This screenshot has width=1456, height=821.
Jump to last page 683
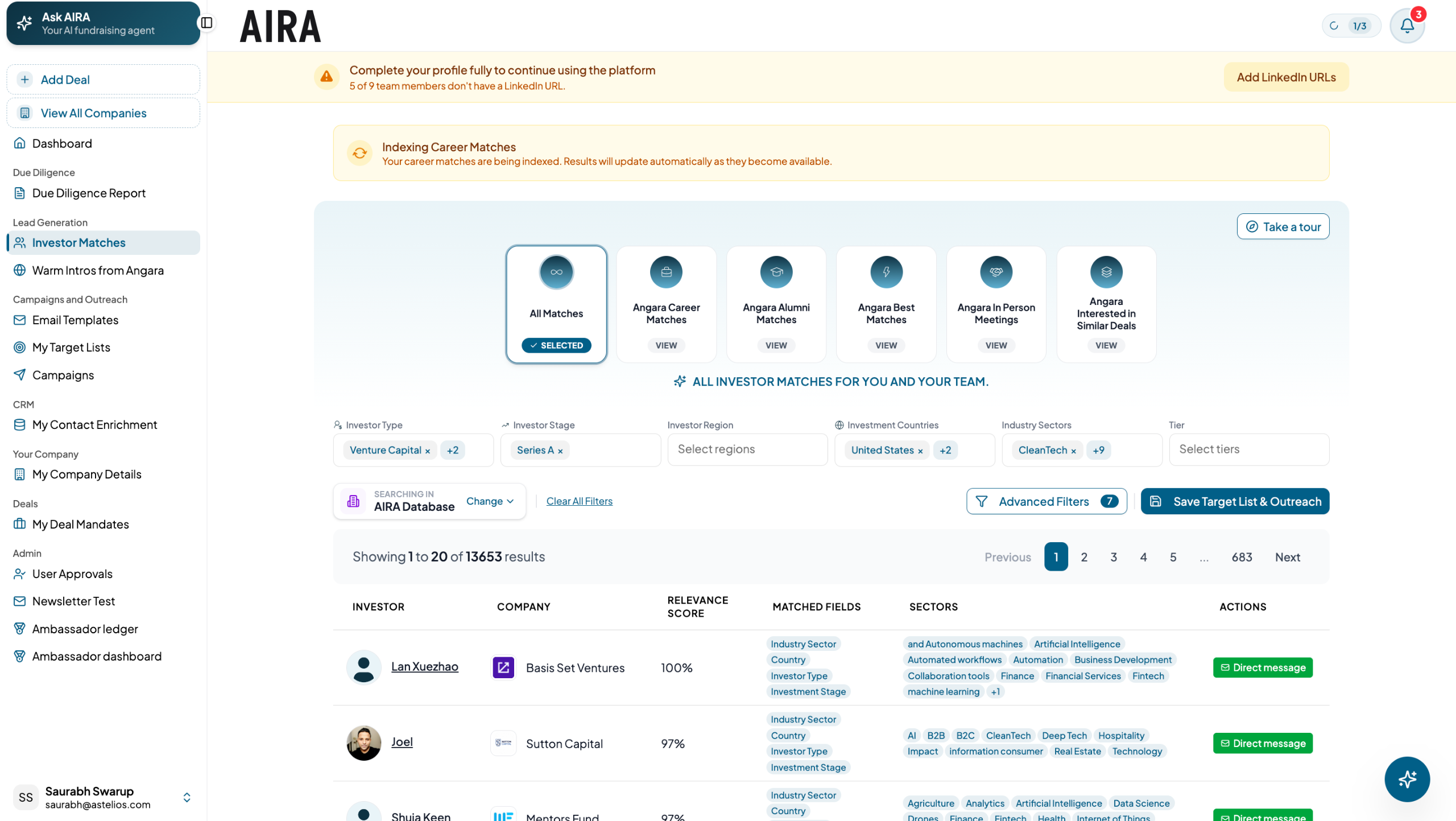click(x=1242, y=557)
